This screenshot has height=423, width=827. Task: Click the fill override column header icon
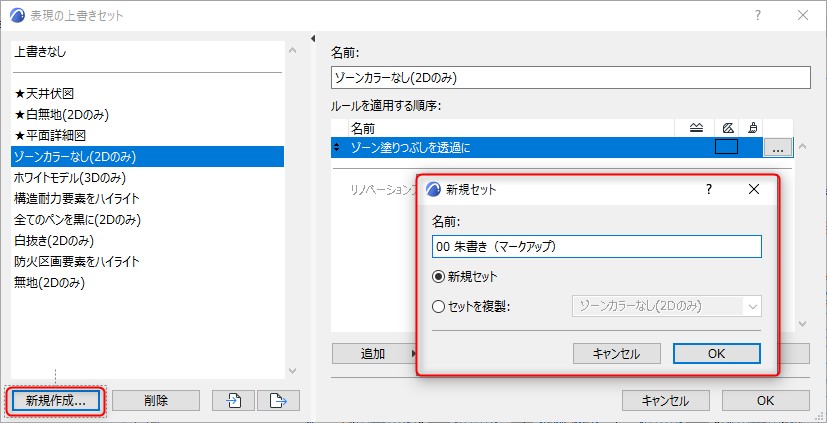click(728, 128)
